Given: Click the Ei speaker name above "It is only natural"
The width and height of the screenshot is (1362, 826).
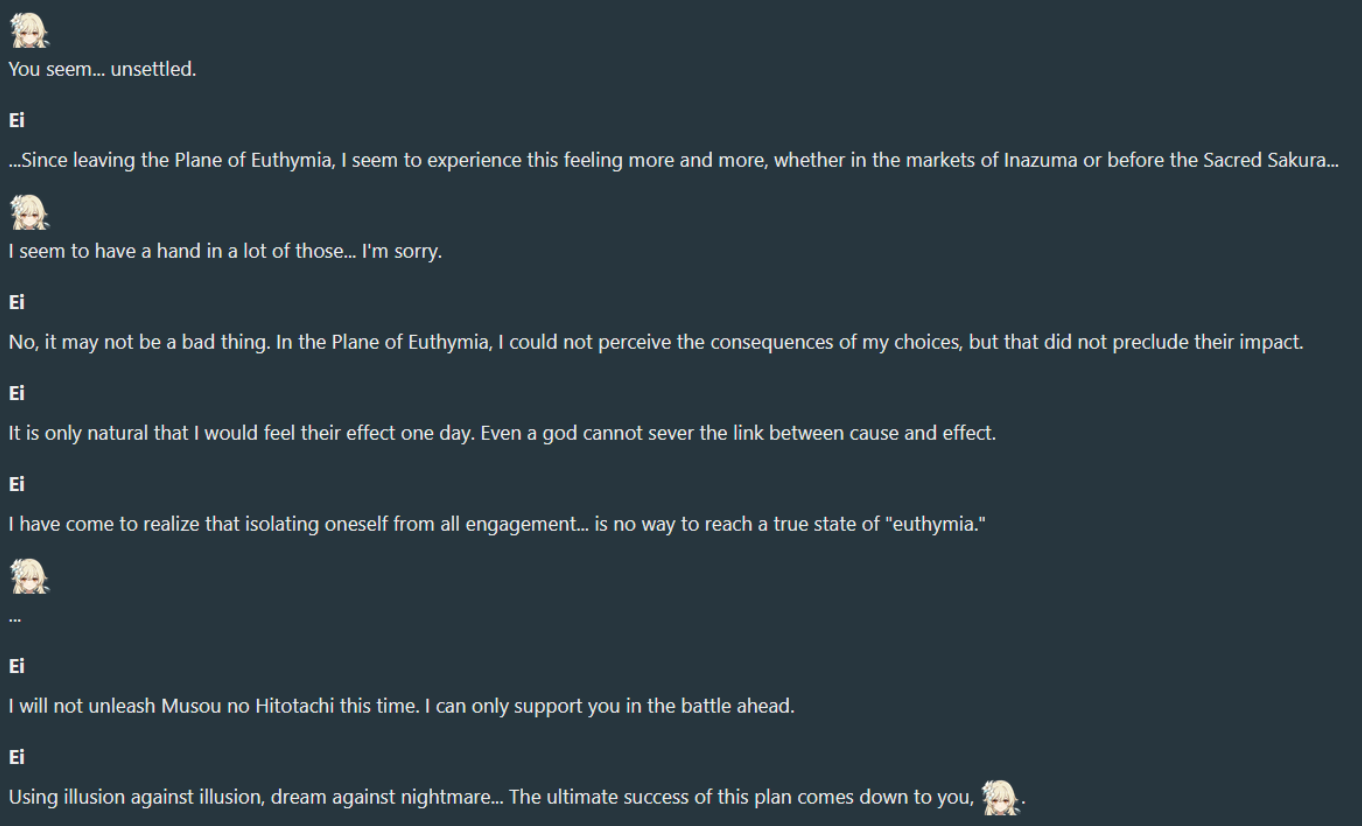Looking at the screenshot, I should click(17, 393).
